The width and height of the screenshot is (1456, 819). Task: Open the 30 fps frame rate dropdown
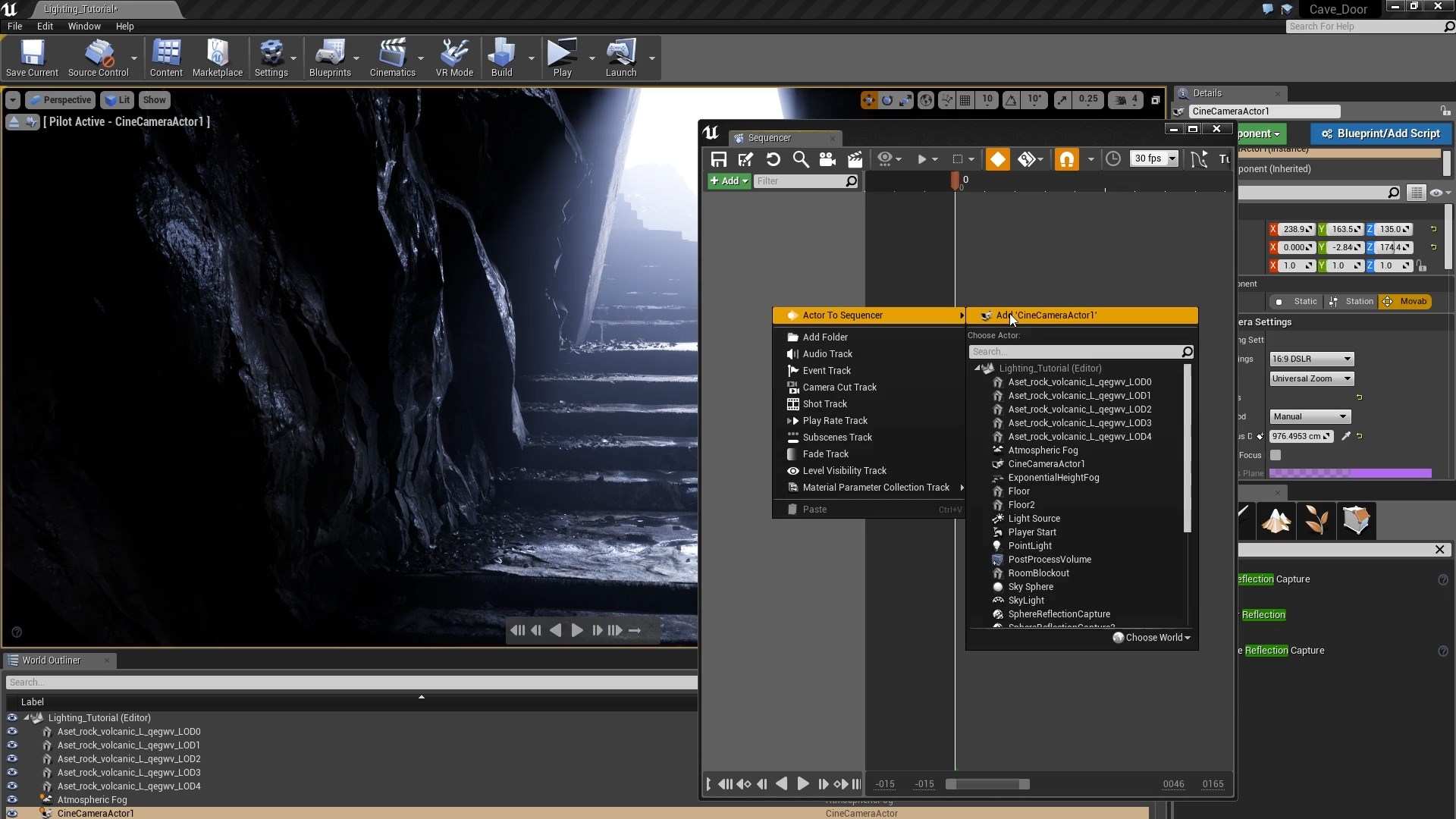pyautogui.click(x=1154, y=158)
